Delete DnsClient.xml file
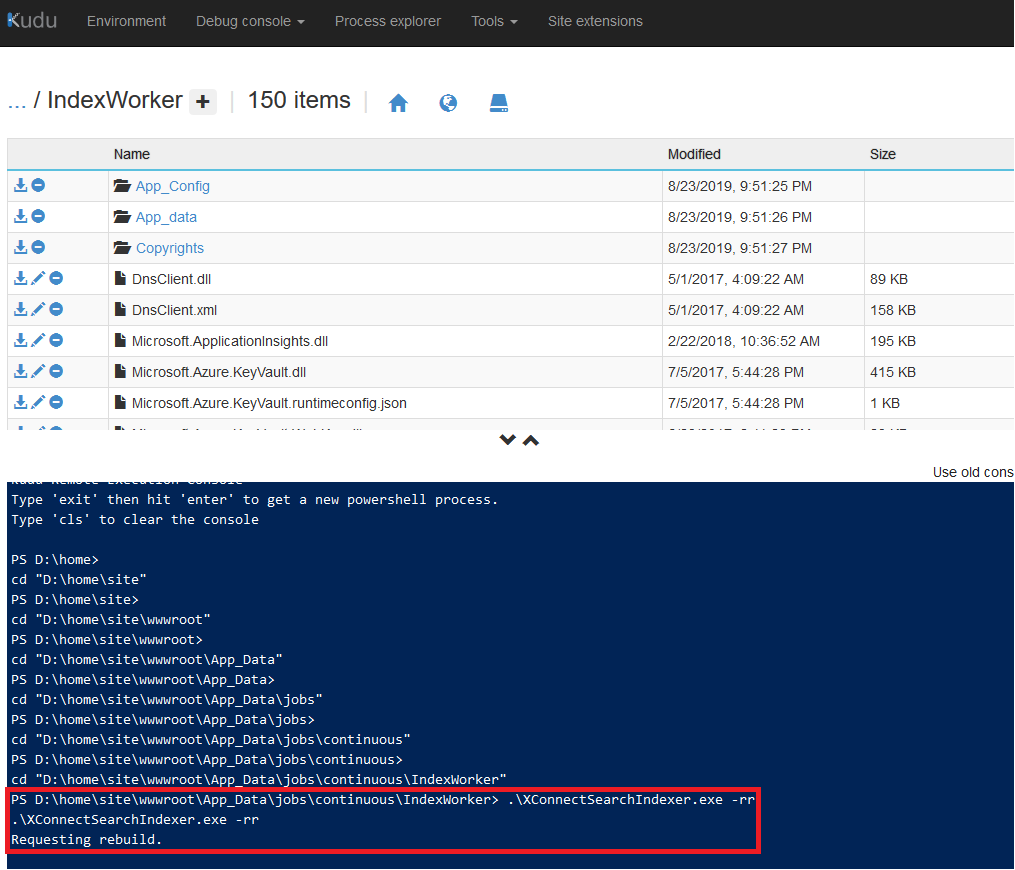This screenshot has width=1015, height=870. coord(56,309)
